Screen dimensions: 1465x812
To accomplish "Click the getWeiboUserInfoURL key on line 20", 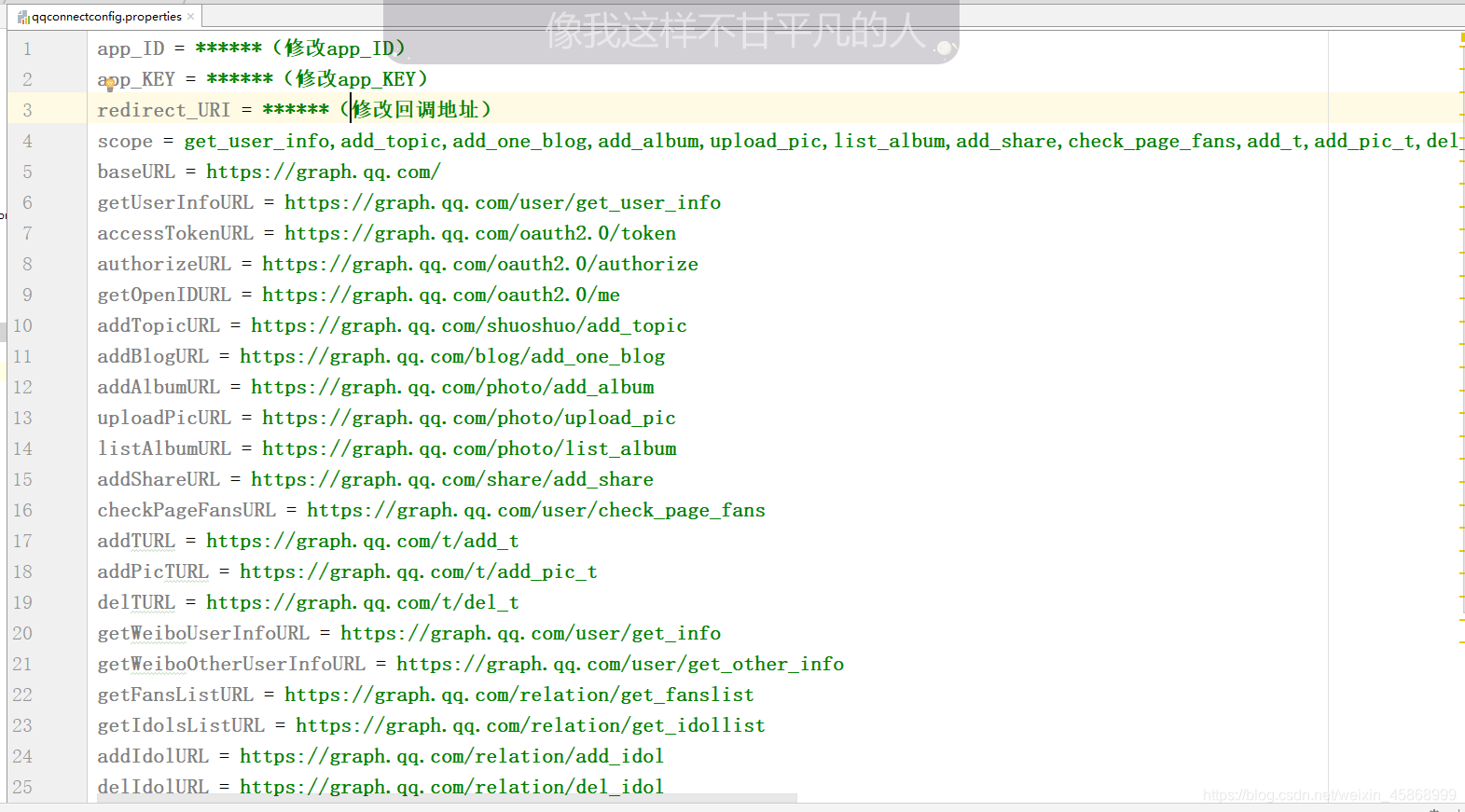I will (203, 633).
